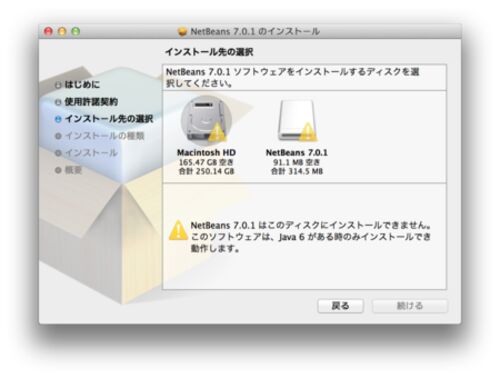Click the 合計 250.14 GB text
This screenshot has height=378, width=500.
pos(206,171)
